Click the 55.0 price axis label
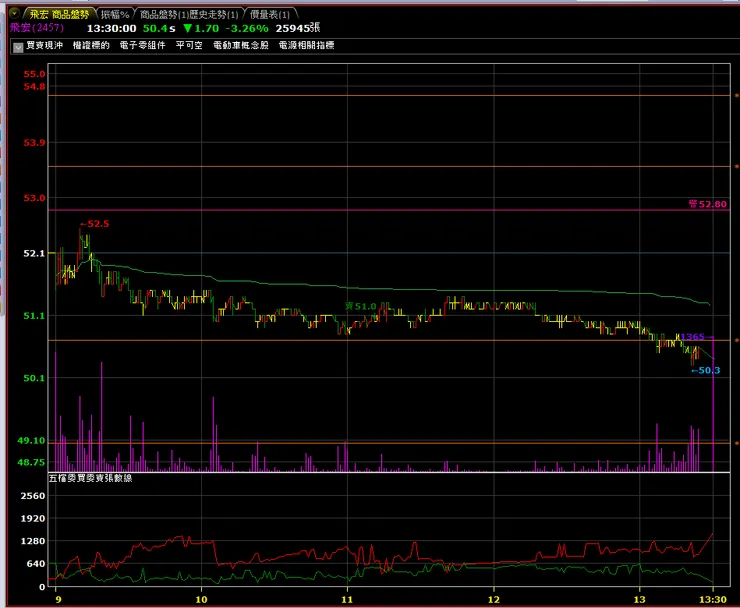Screen dimensions: 740x608 (34, 74)
